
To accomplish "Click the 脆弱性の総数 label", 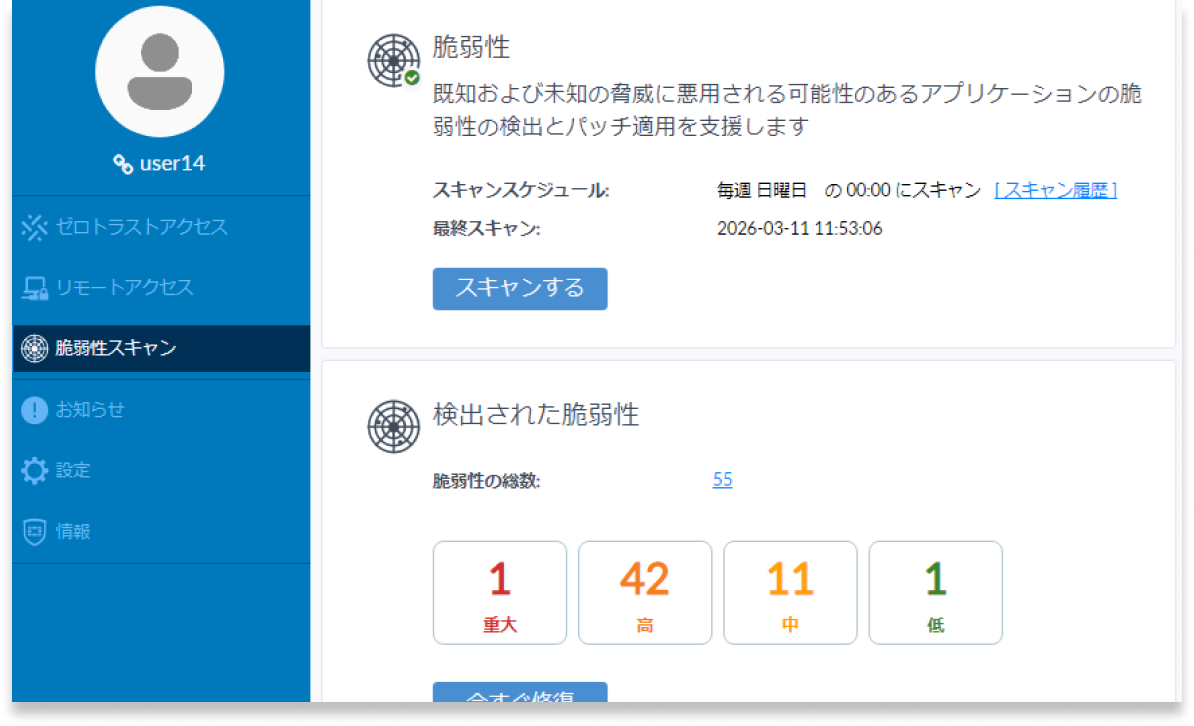I will pyautogui.click(x=487, y=481).
